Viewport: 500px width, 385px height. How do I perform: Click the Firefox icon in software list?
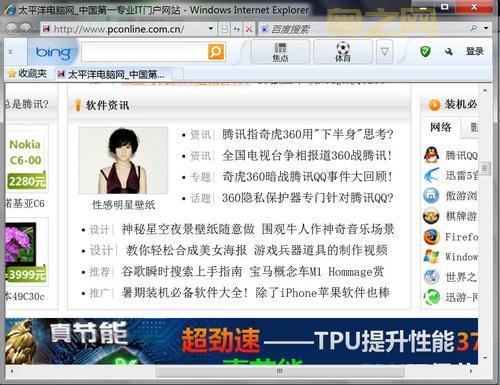432,237
